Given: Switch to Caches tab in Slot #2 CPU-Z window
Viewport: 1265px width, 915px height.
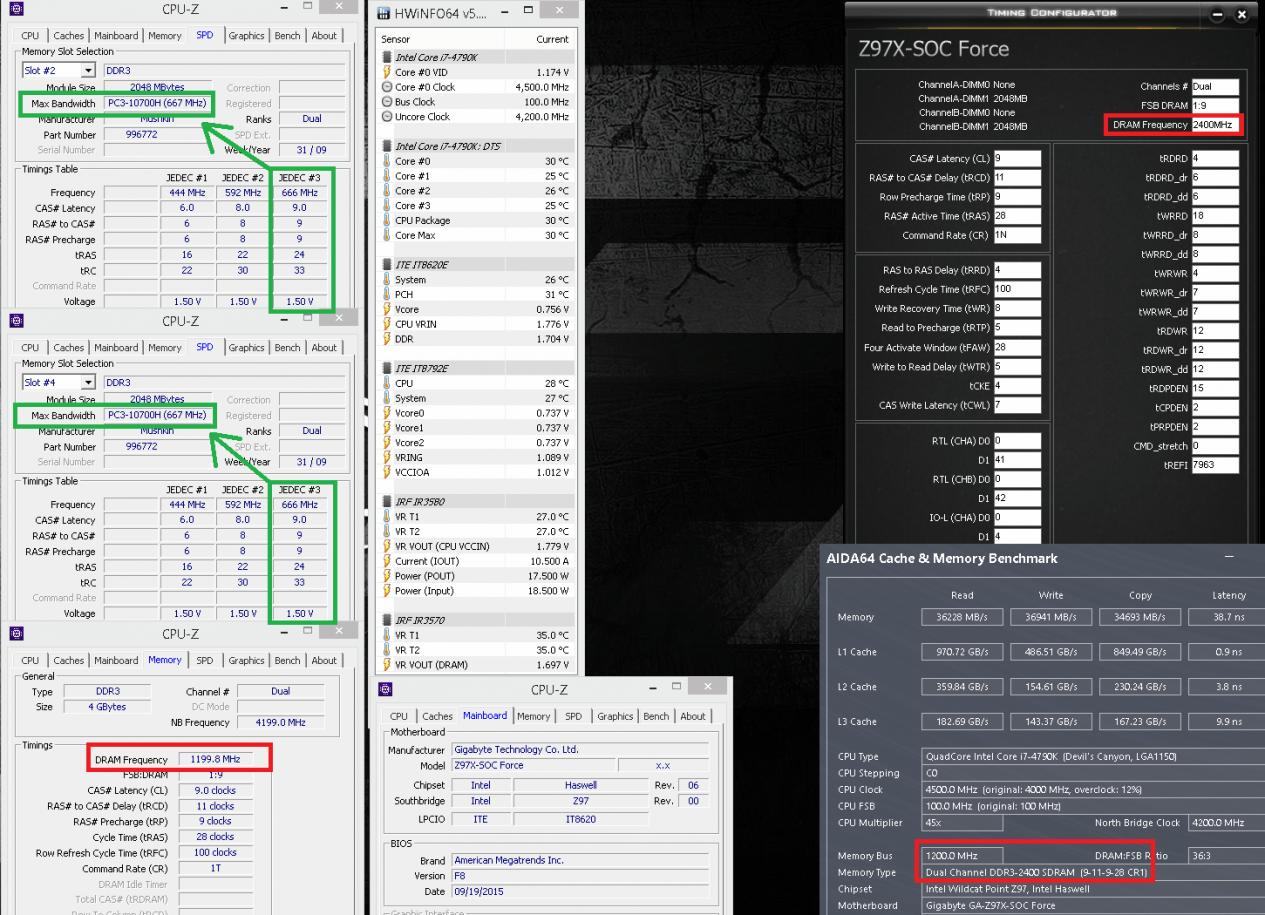Looking at the screenshot, I should click(x=69, y=36).
